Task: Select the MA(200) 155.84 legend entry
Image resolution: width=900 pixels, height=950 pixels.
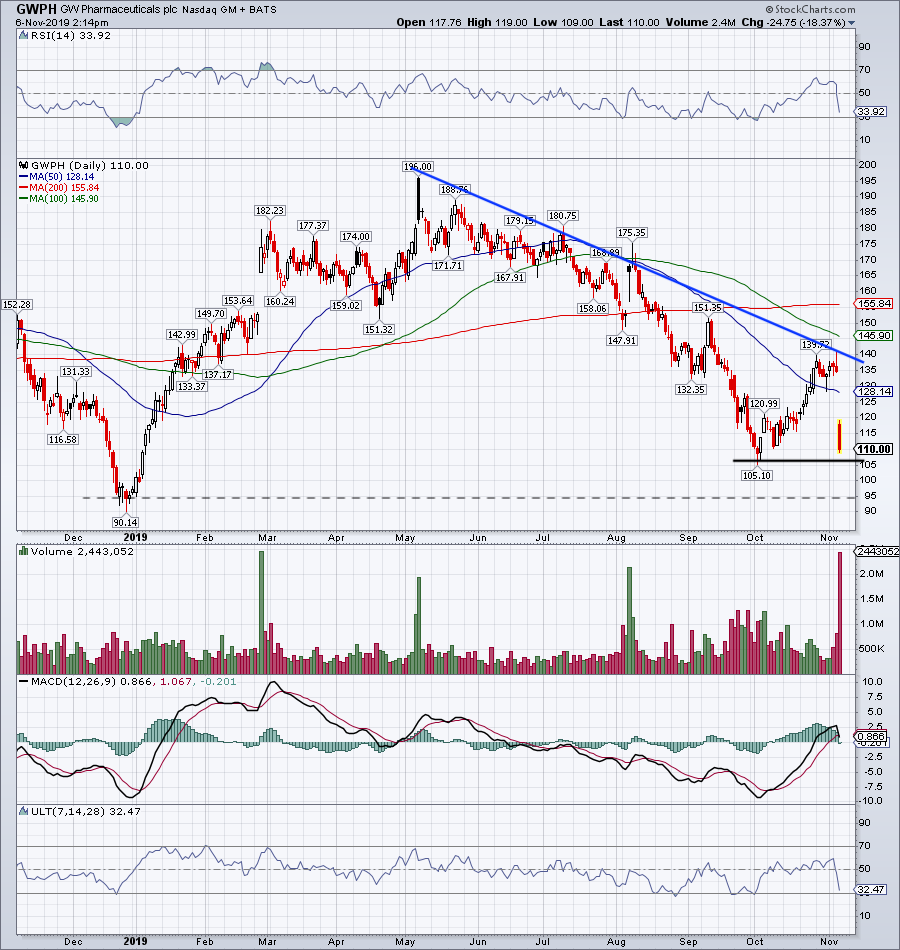Action: [59, 188]
